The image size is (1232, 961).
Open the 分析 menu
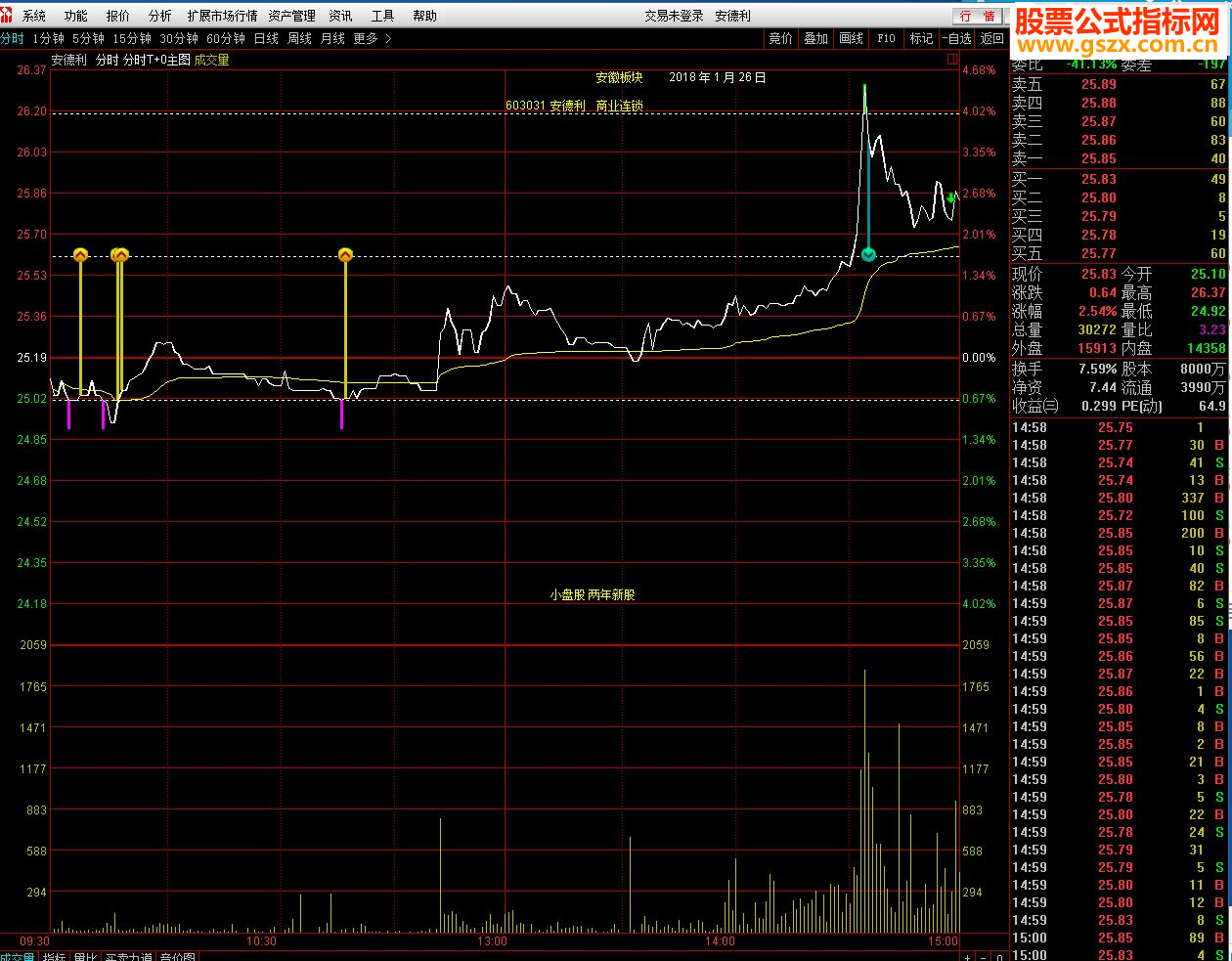point(160,16)
